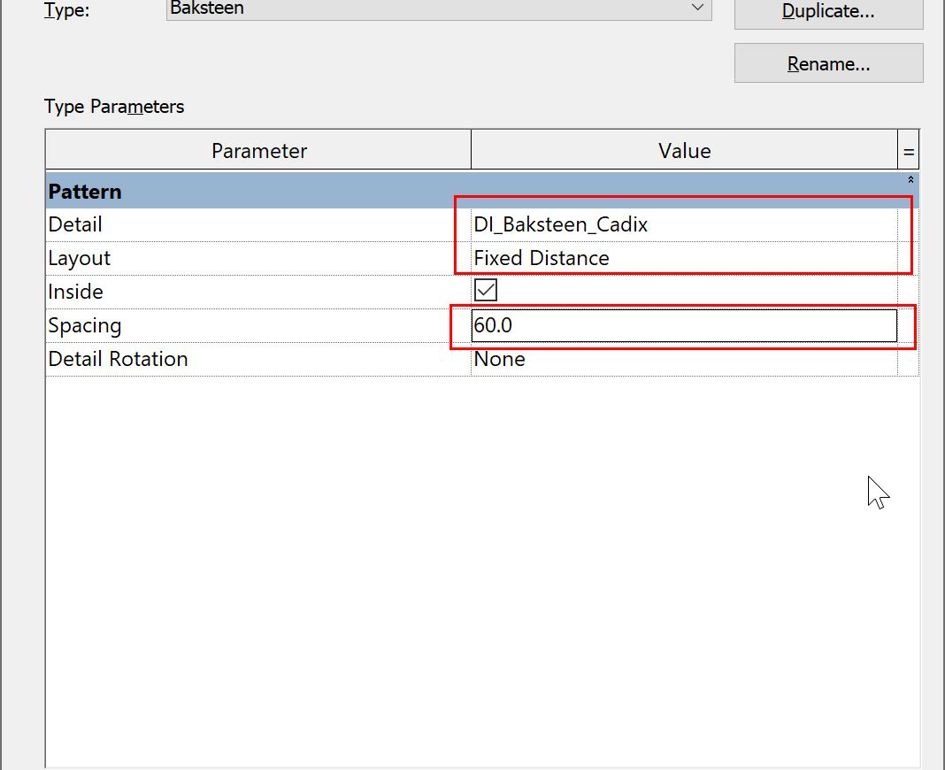This screenshot has width=945, height=770.
Task: Open the Layout value Fixed Distance
Action: point(684,258)
